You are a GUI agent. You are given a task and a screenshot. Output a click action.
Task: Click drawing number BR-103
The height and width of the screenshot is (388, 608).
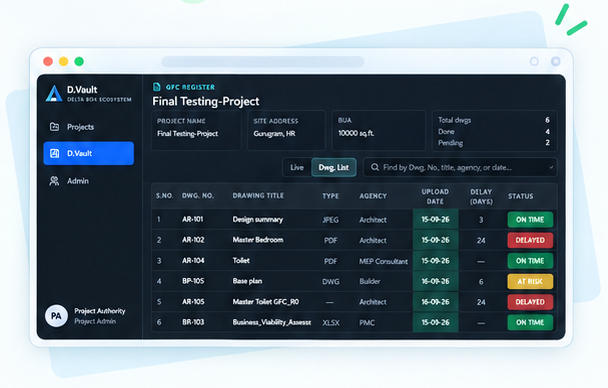193,322
